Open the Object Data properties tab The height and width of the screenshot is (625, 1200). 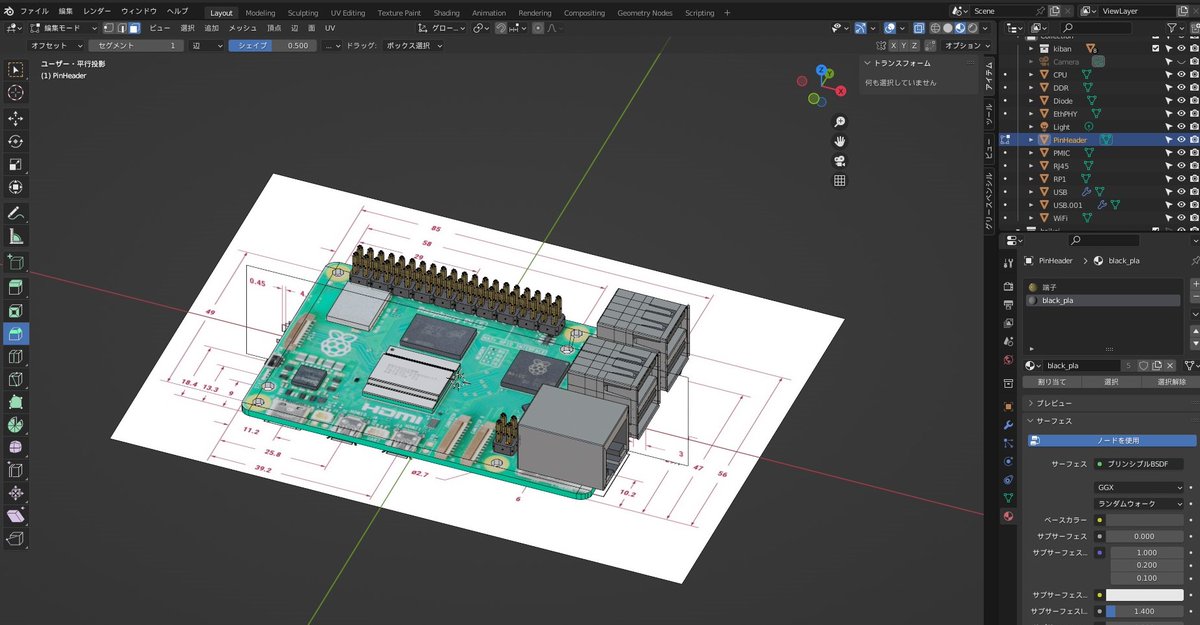coord(1008,497)
